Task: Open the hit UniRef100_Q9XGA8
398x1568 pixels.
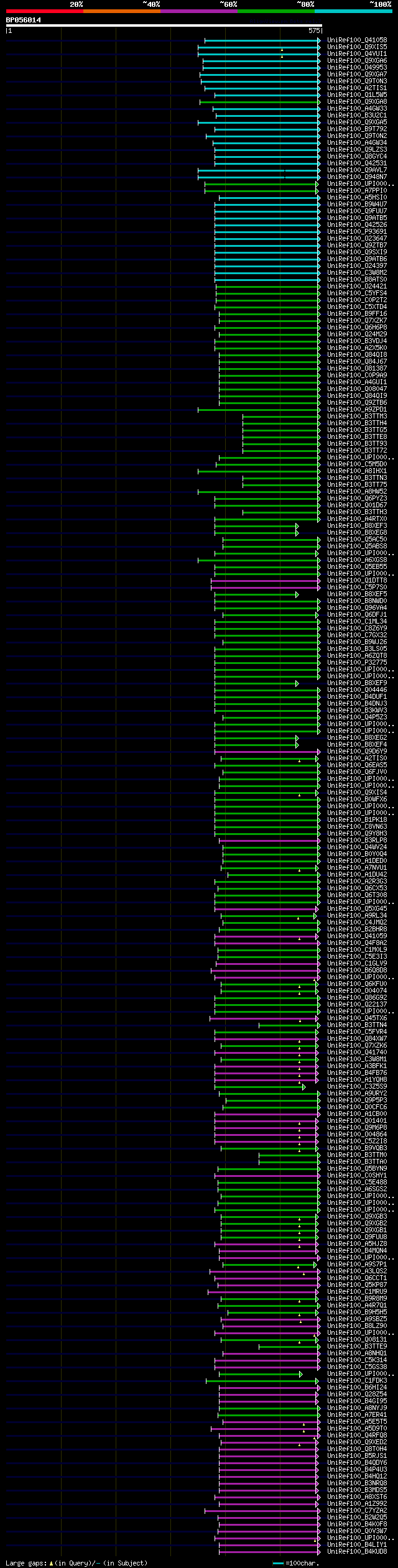Action: (x=357, y=102)
